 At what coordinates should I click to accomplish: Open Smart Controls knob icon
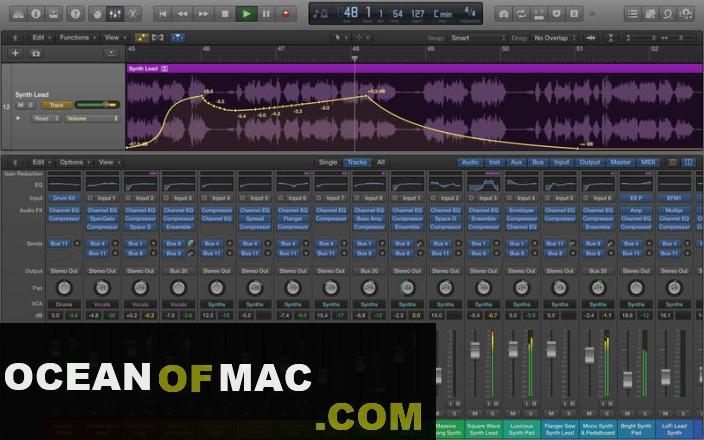[x=97, y=14]
